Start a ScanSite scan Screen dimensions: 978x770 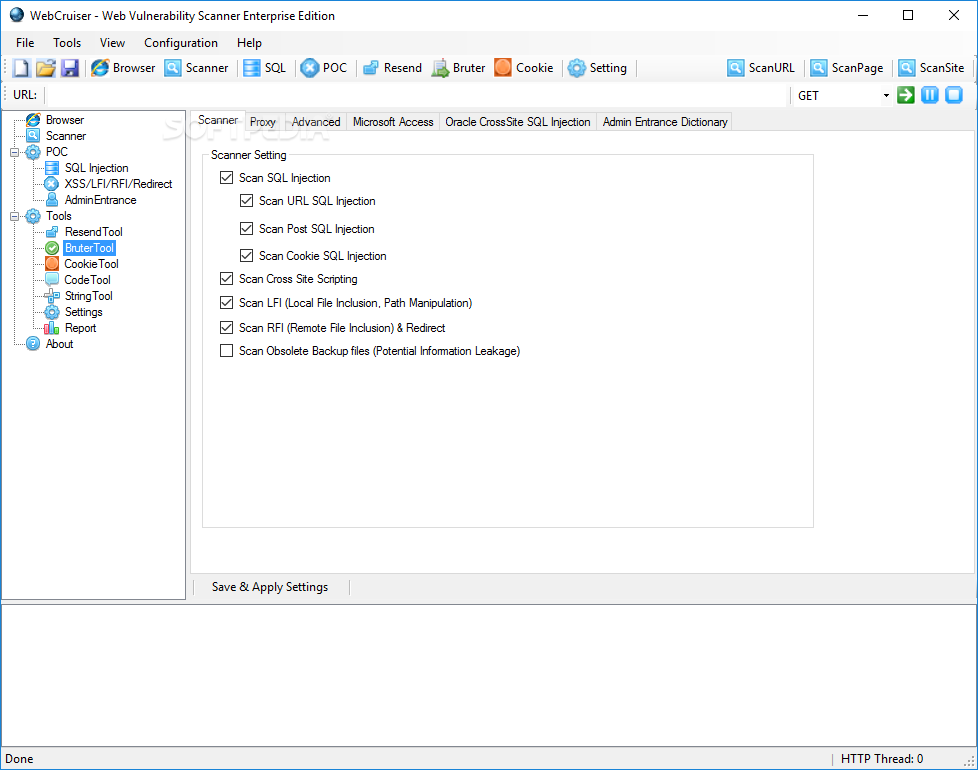(x=932, y=68)
